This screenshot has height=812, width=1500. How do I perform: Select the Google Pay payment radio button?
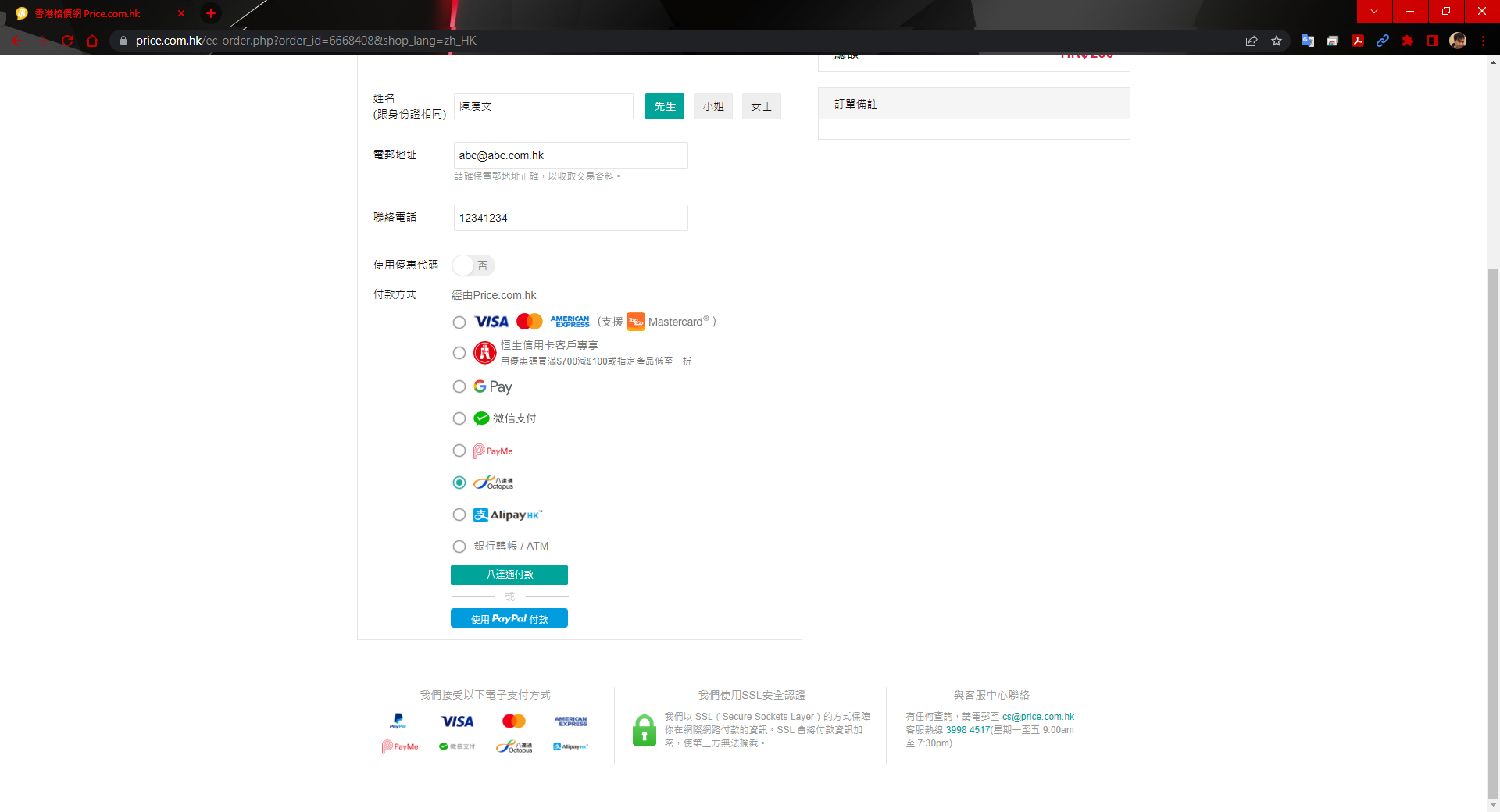click(459, 386)
